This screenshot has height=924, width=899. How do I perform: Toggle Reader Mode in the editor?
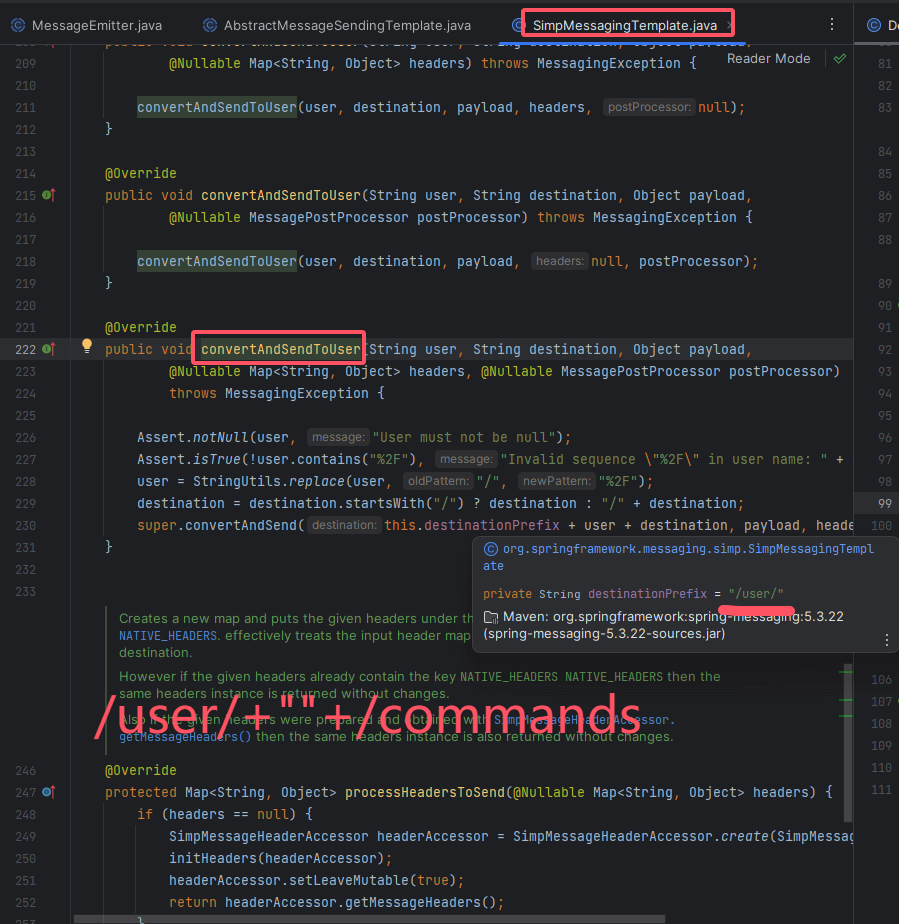pos(768,59)
